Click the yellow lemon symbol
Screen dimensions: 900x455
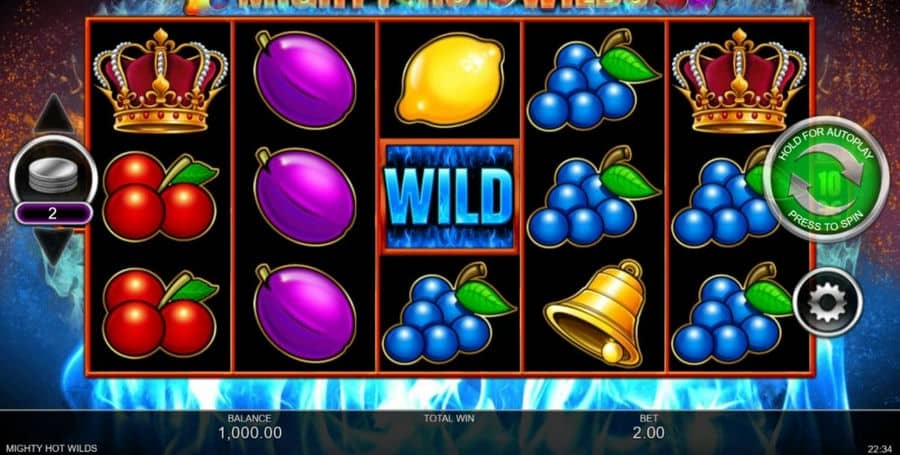coord(449,79)
